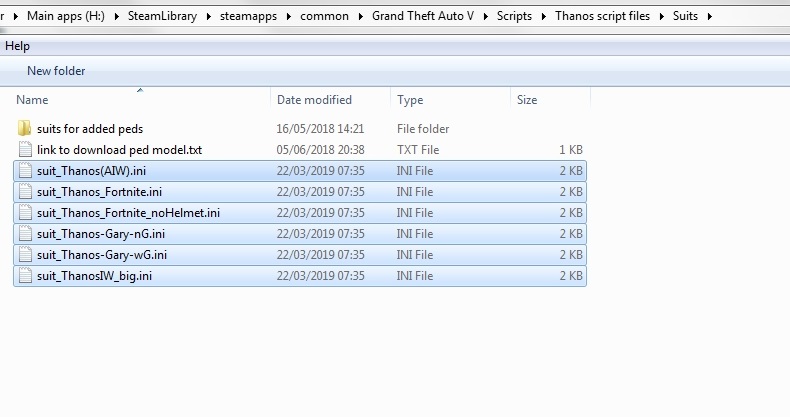
Task: Click INI File type of suit_Thanos_Fortnite.ini
Action: click(415, 192)
